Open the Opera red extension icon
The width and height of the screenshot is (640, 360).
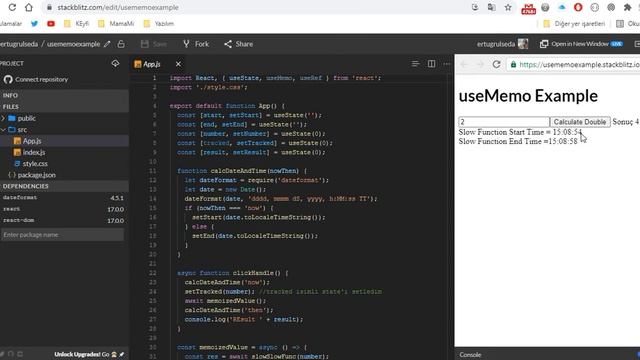pos(578,7)
